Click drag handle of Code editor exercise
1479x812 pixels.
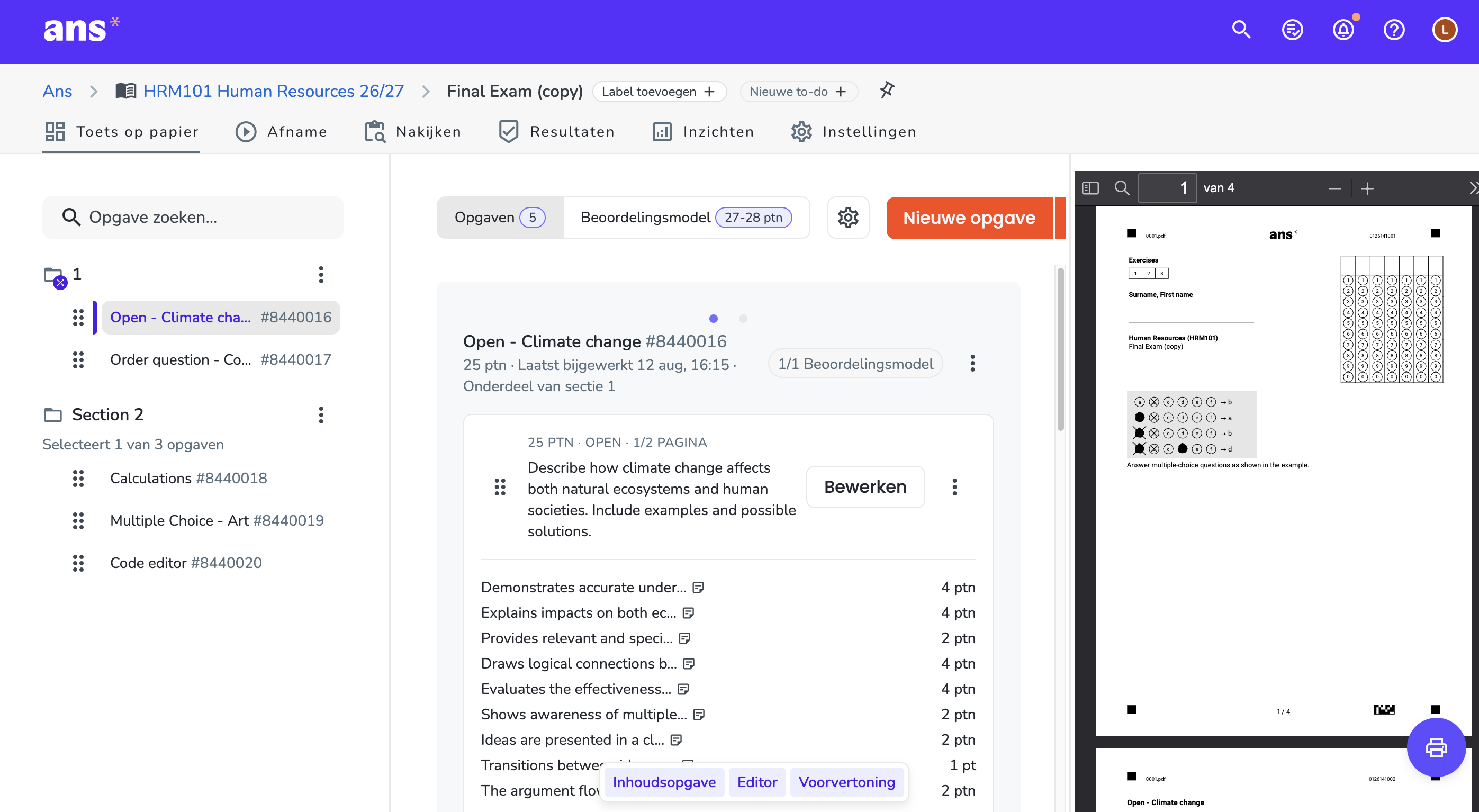tap(78, 563)
